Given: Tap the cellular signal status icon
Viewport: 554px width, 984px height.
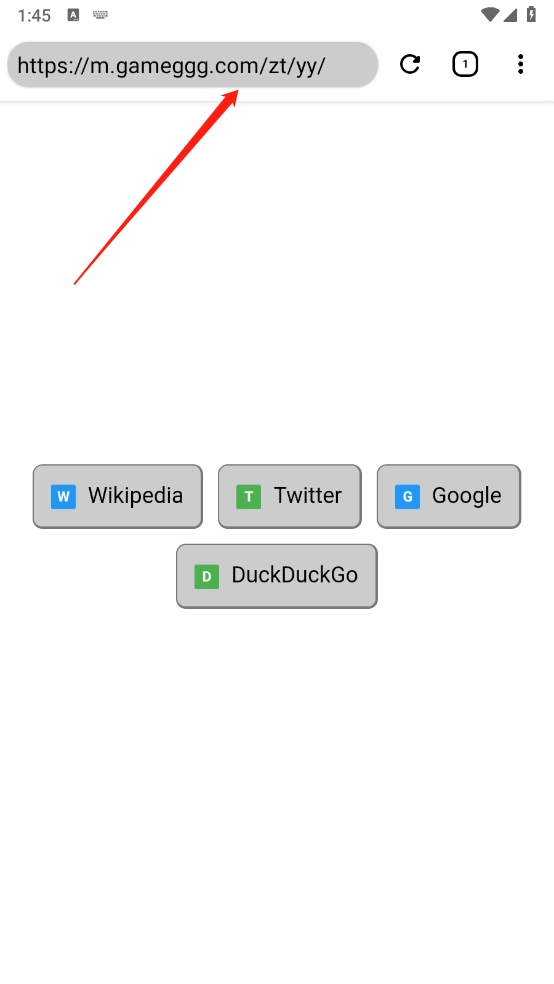Looking at the screenshot, I should tap(510, 14).
